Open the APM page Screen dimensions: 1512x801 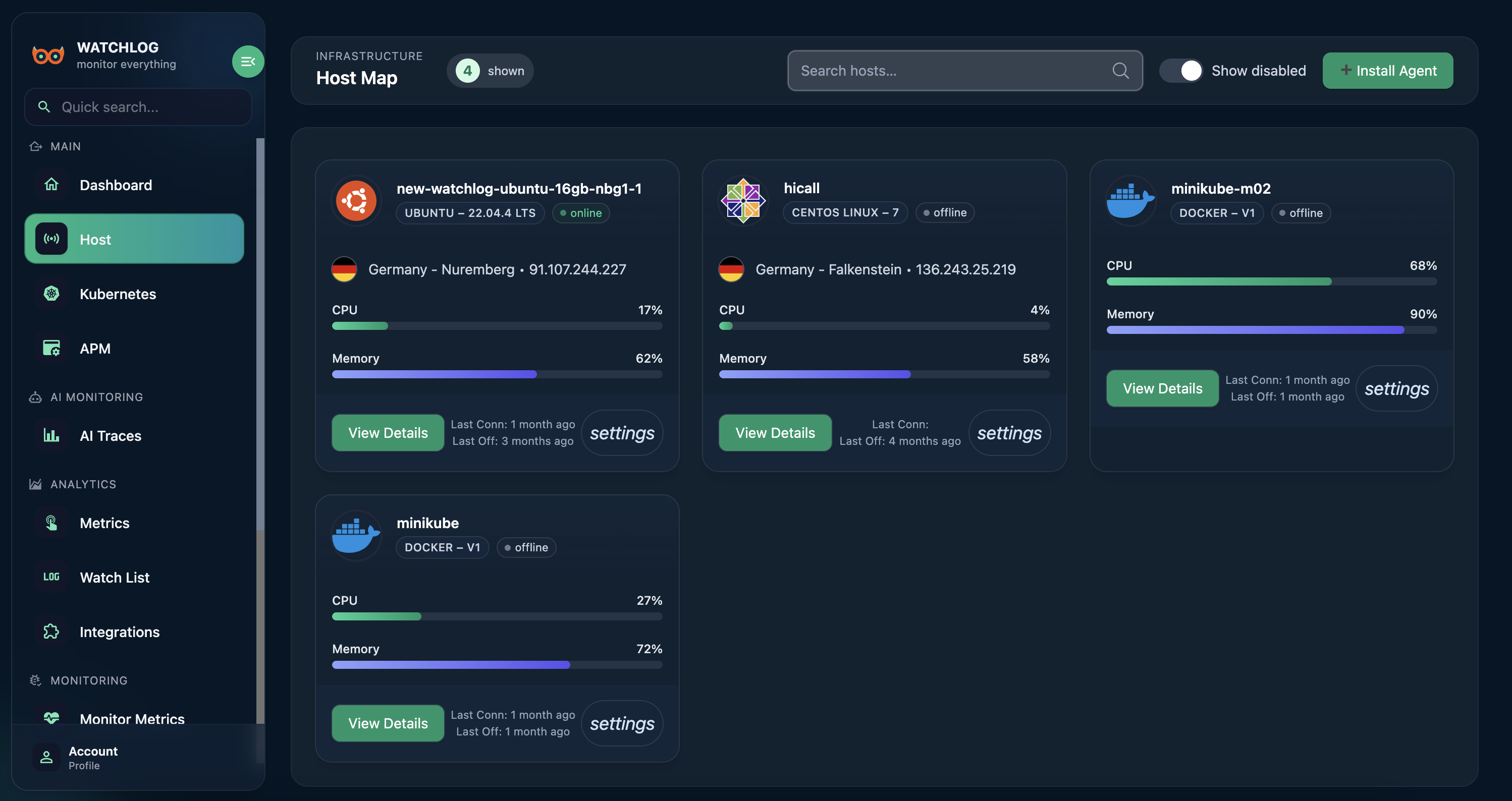click(x=134, y=348)
